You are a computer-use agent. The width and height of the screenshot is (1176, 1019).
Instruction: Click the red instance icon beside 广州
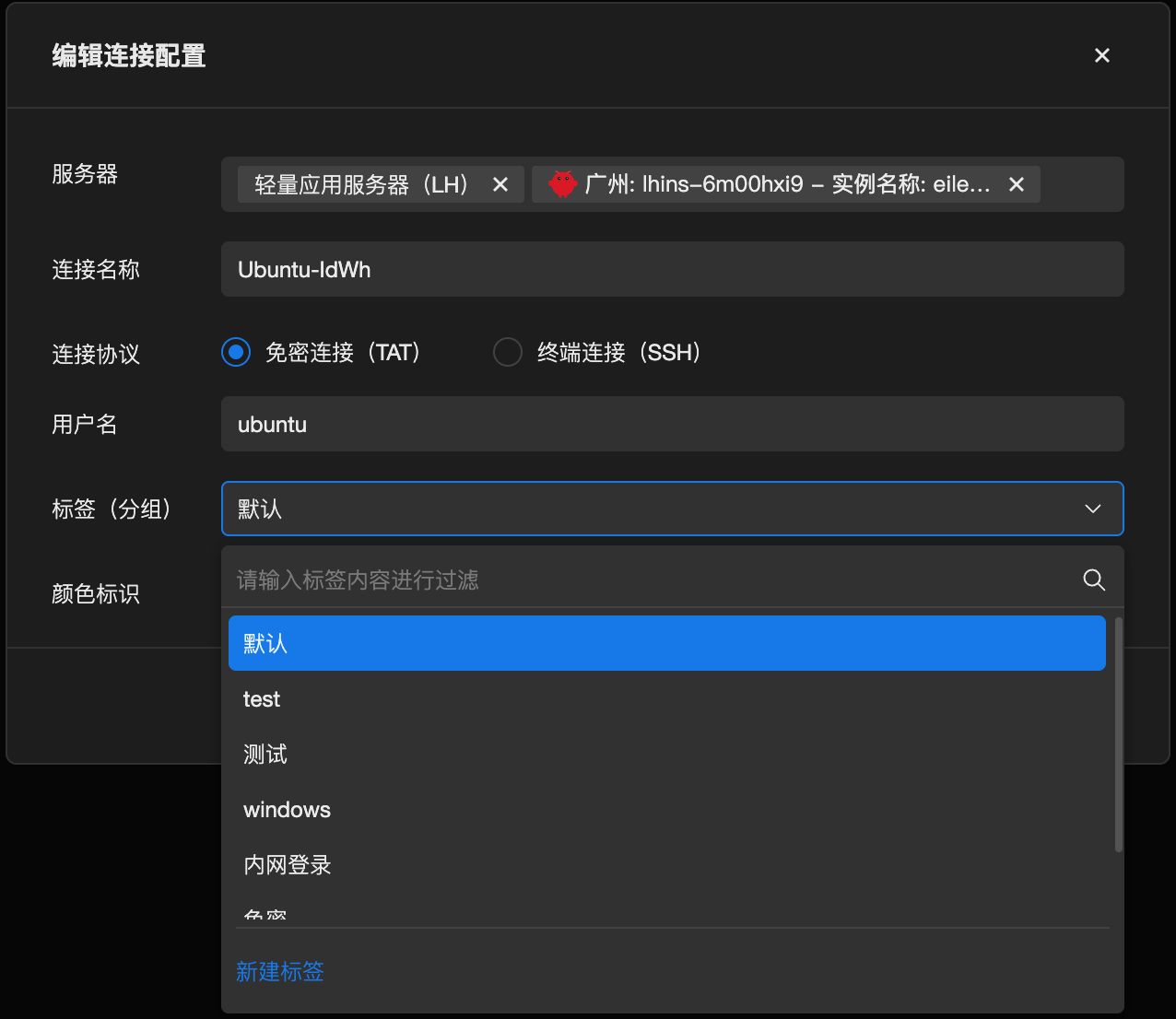[562, 184]
